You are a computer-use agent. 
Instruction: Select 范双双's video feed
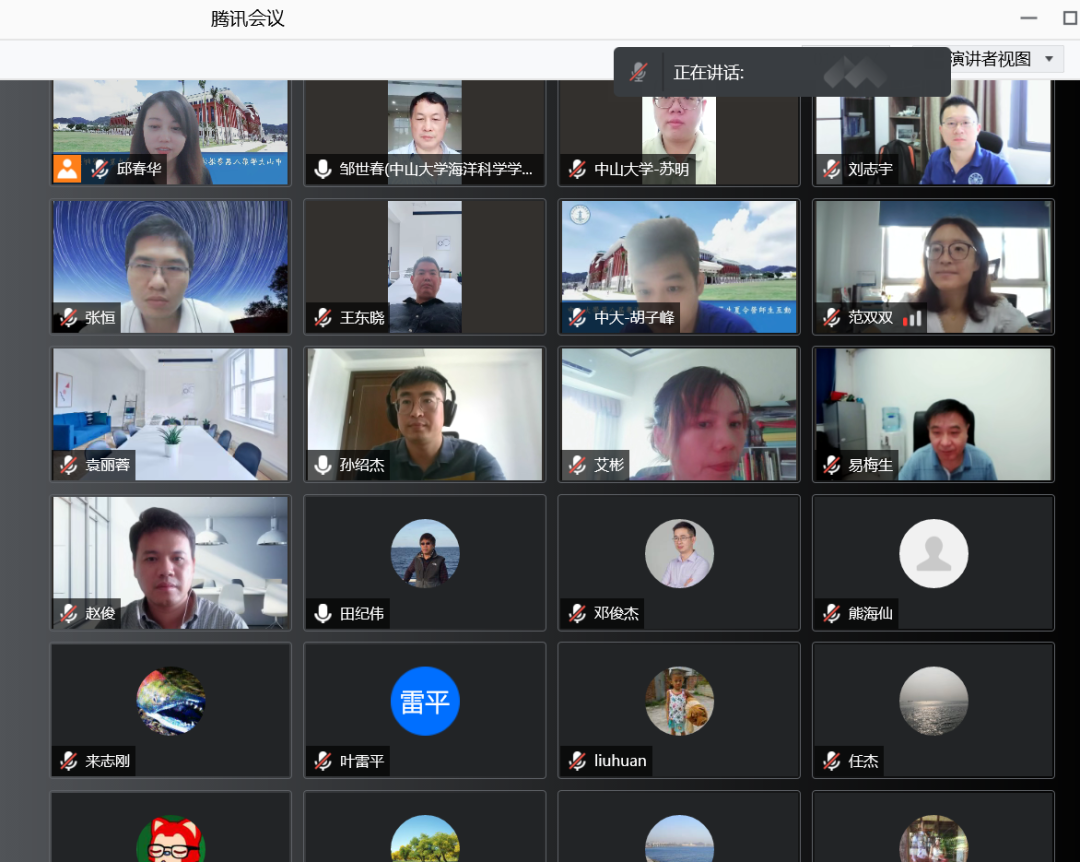pyautogui.click(x=933, y=267)
